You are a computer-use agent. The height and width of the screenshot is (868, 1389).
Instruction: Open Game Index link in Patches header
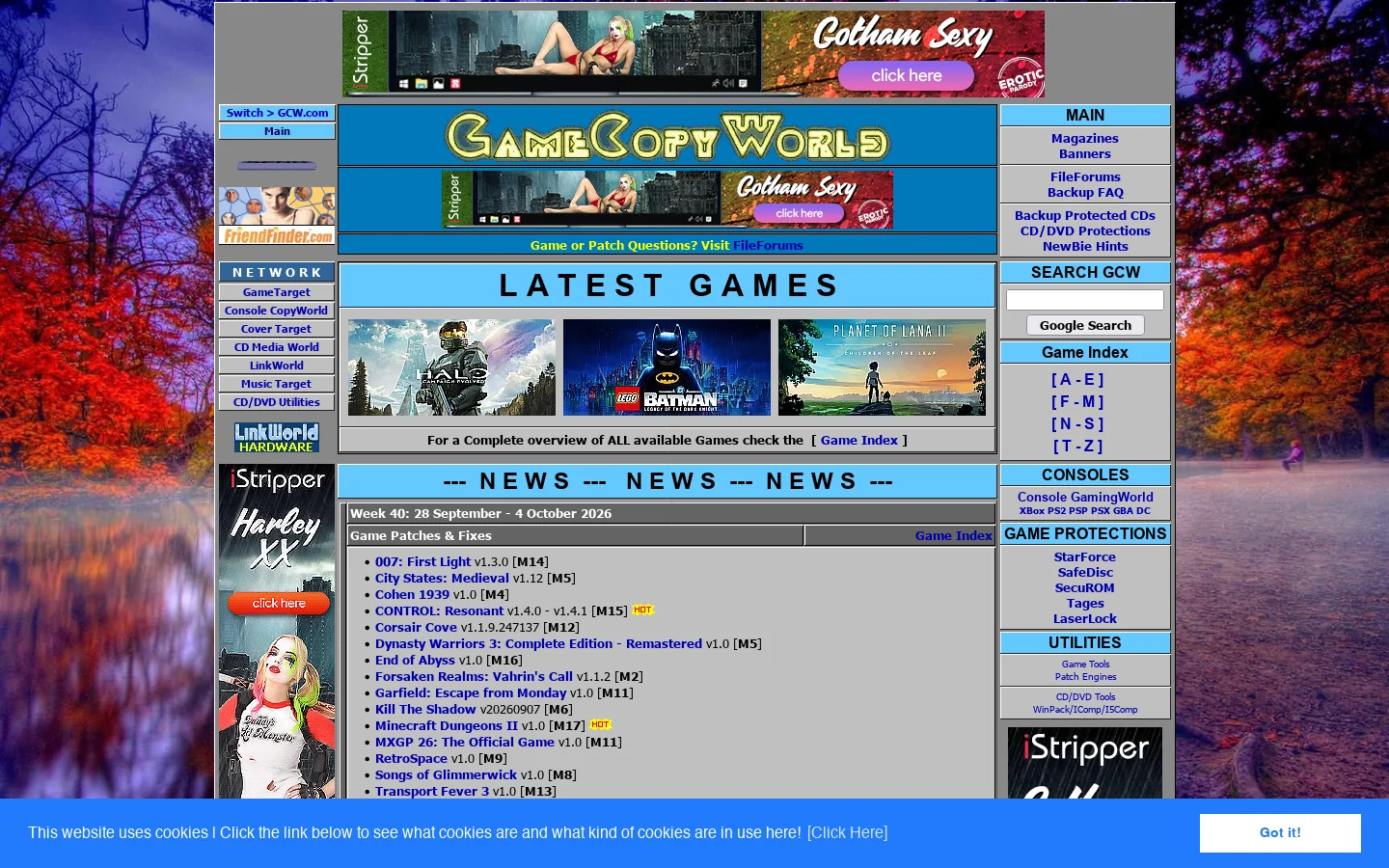click(x=953, y=536)
